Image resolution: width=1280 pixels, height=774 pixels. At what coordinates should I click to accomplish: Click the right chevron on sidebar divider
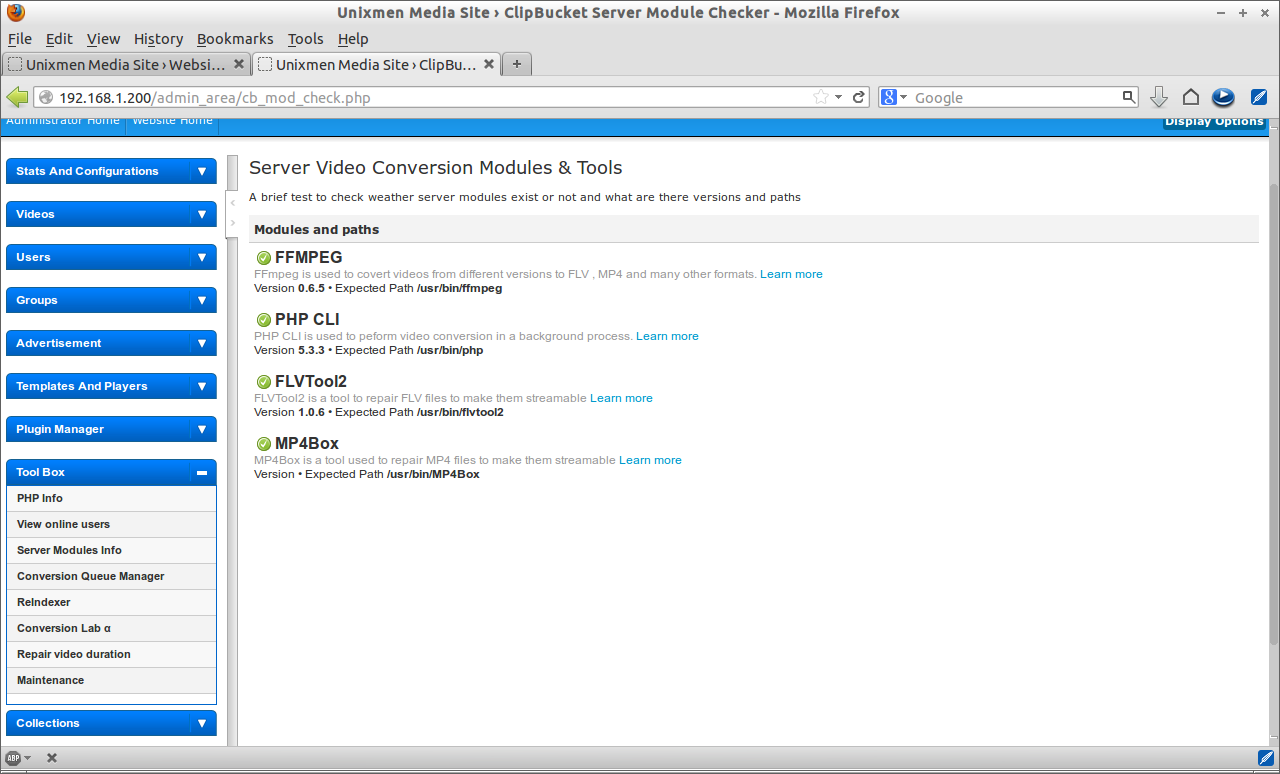click(233, 222)
